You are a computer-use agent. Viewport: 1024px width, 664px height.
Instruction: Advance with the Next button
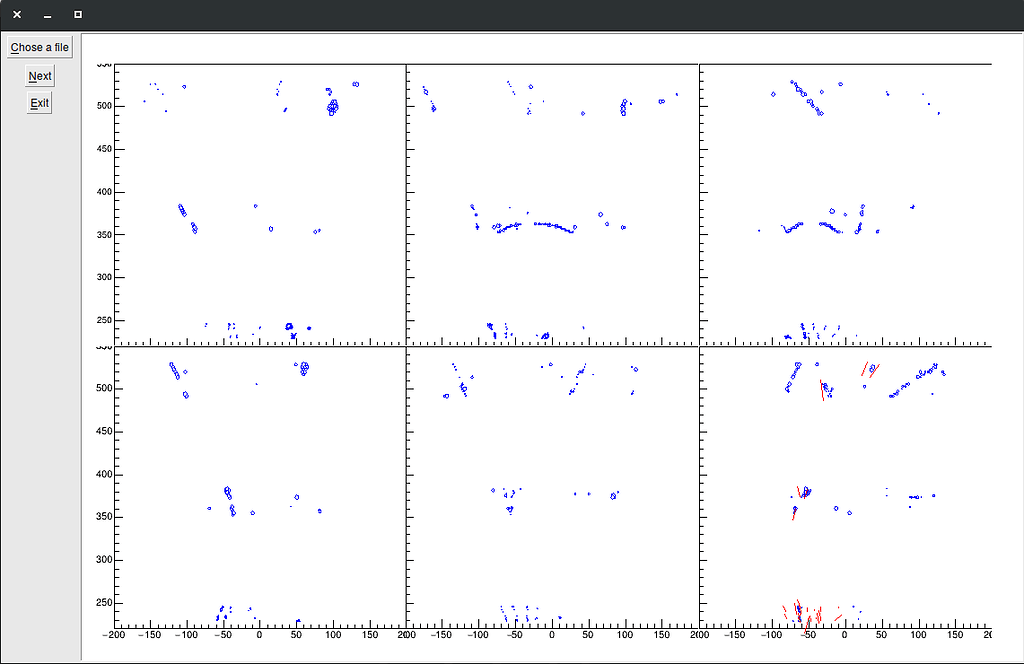point(40,76)
